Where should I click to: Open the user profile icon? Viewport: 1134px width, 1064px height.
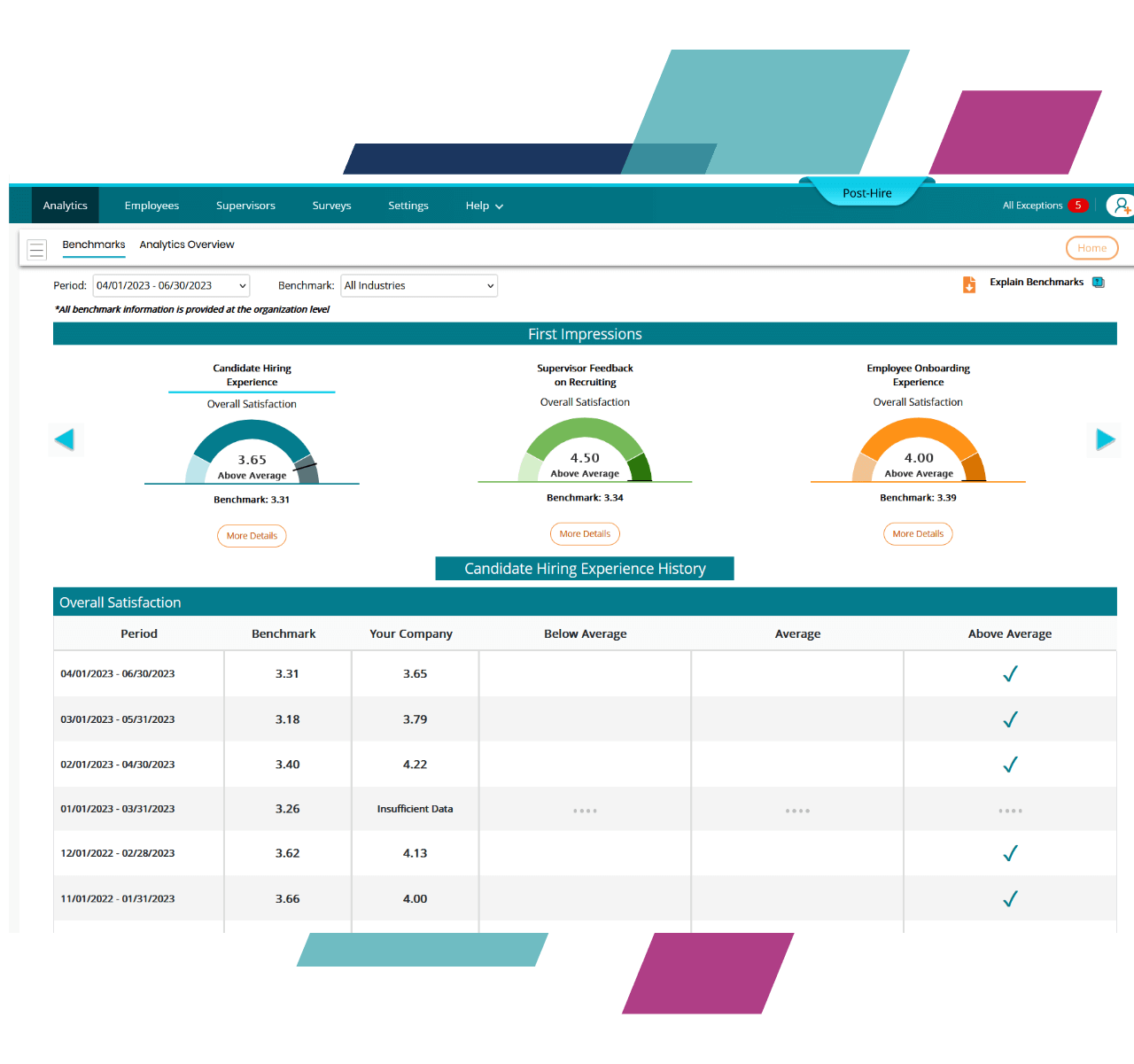point(1121,206)
